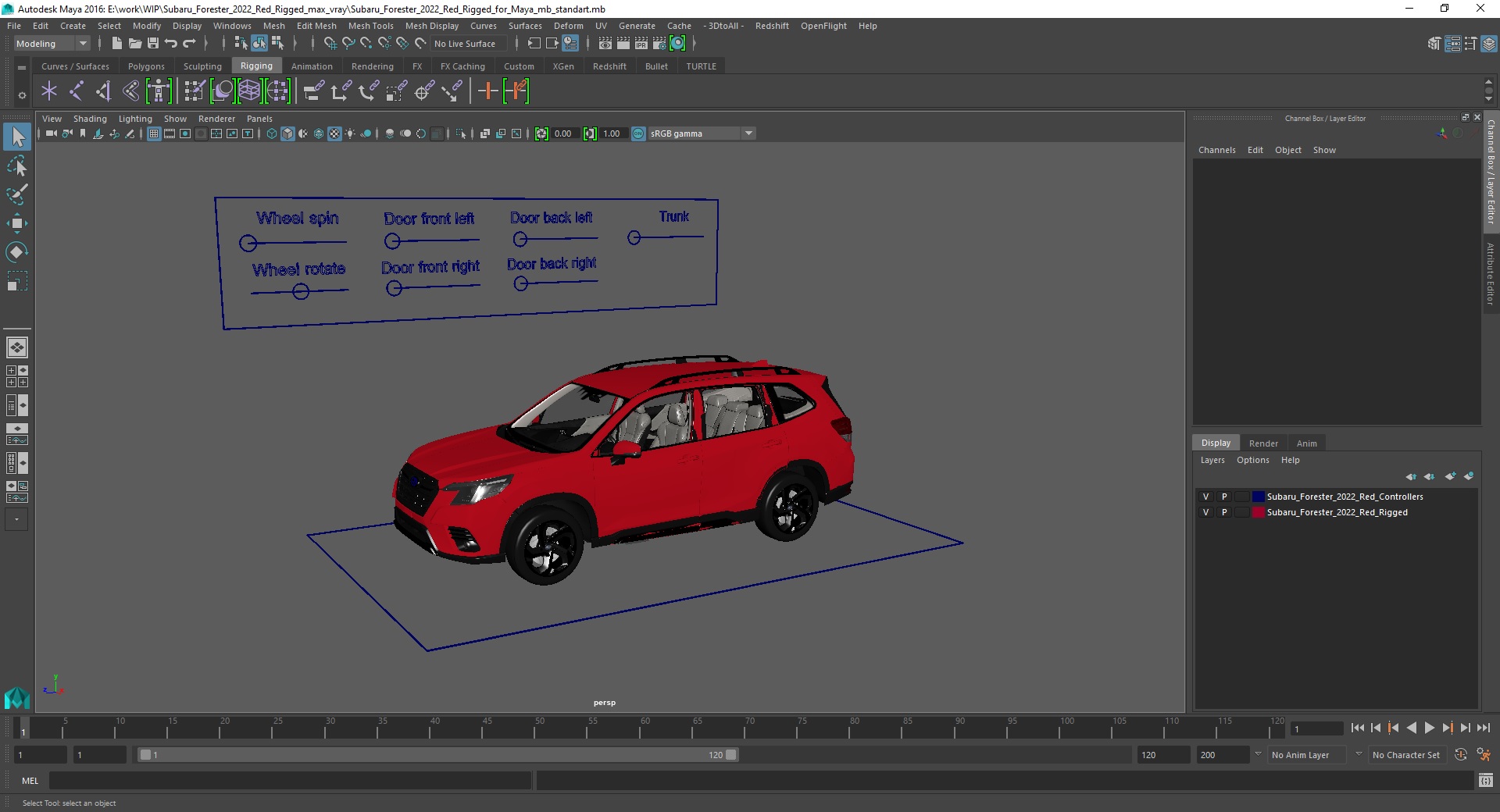Select the Create Joints shelf tool
Screen dimensions: 1500x812
[77, 91]
